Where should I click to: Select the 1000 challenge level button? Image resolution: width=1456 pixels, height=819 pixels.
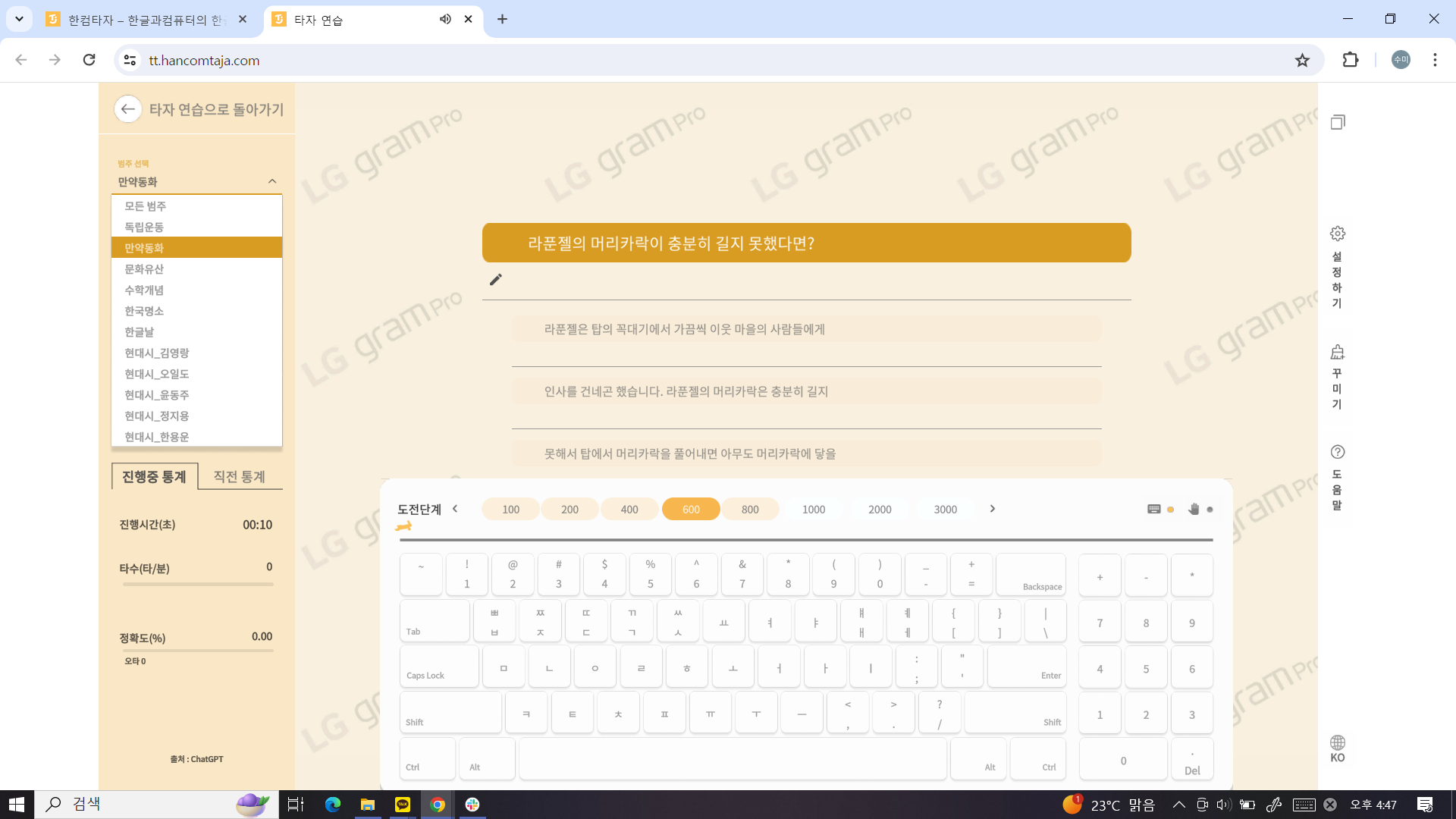(x=814, y=510)
